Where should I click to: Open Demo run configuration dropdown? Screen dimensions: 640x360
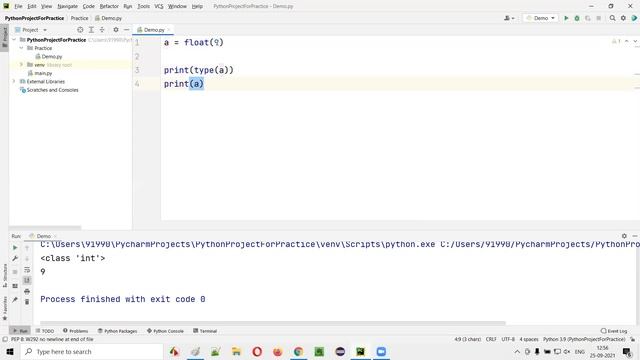click(x=540, y=18)
